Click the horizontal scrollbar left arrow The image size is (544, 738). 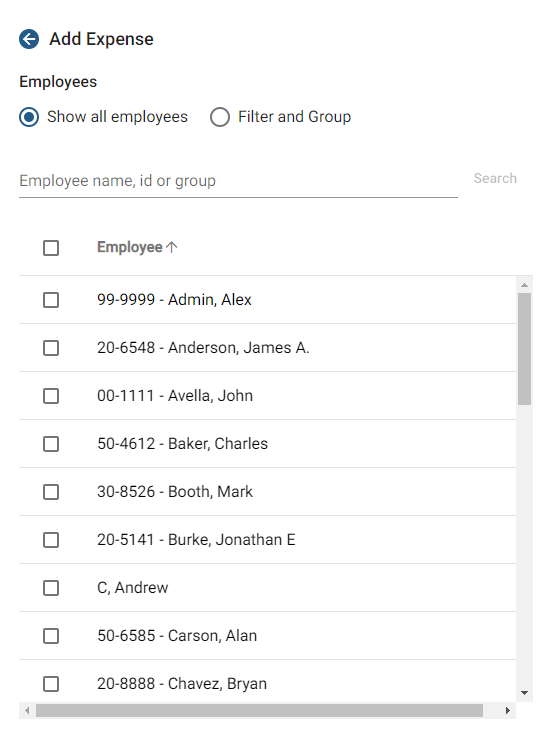click(27, 710)
